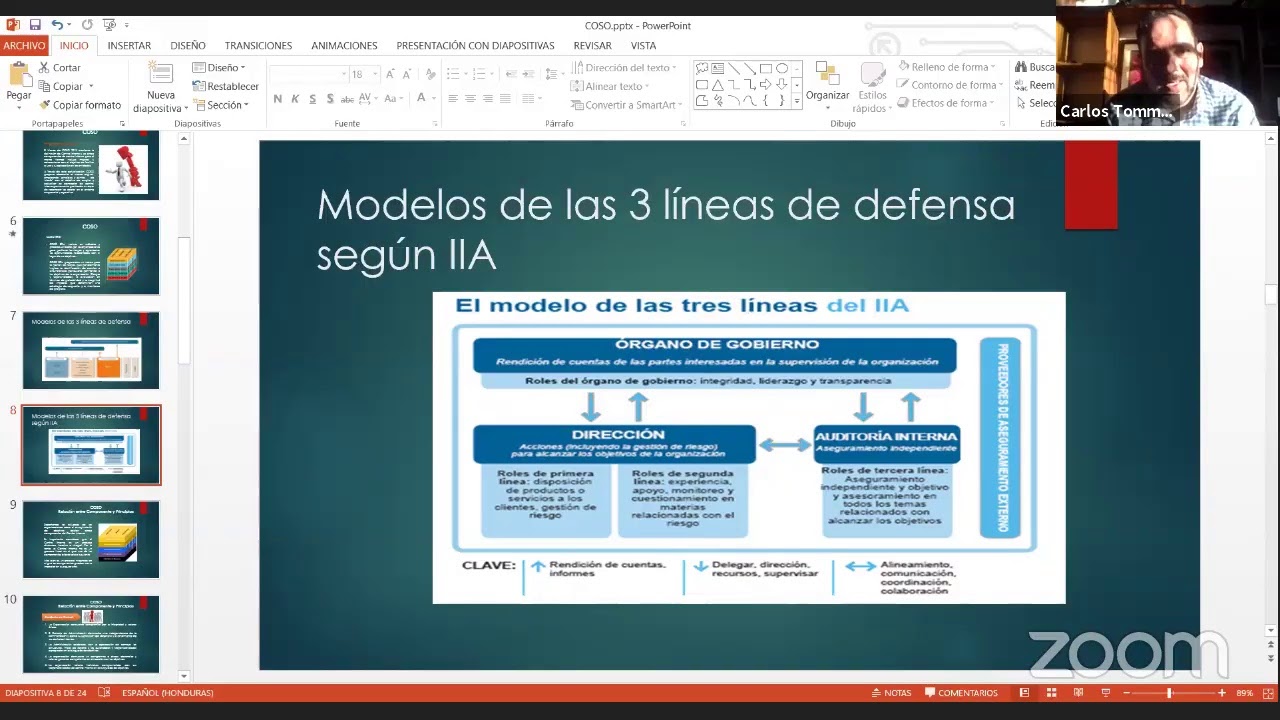
Task: Select the triangle shape in gallery
Action: [x=718, y=84]
